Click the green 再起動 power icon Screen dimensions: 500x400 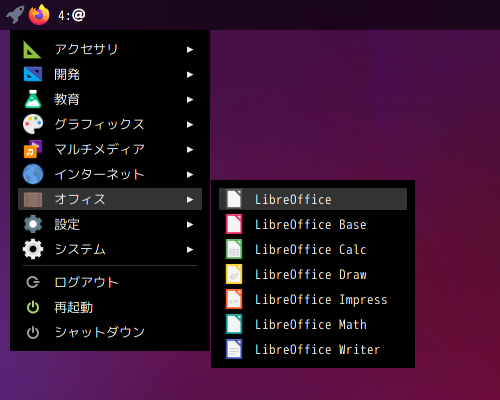pyautogui.click(x=33, y=307)
